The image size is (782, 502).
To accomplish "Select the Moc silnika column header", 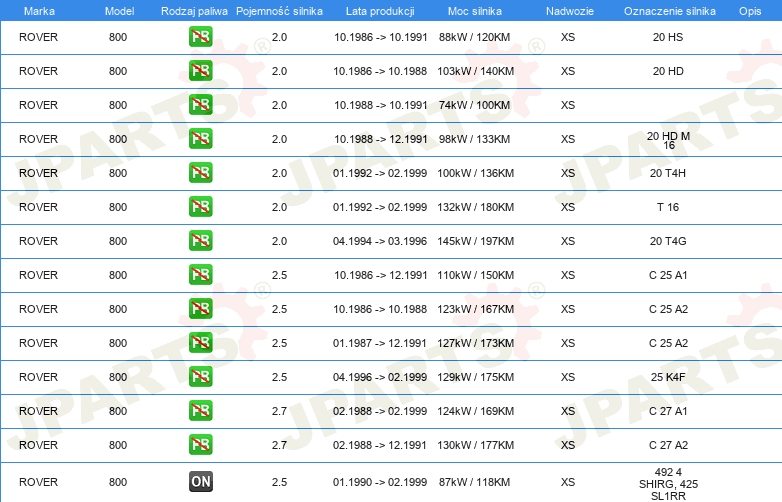I will (475, 11).
